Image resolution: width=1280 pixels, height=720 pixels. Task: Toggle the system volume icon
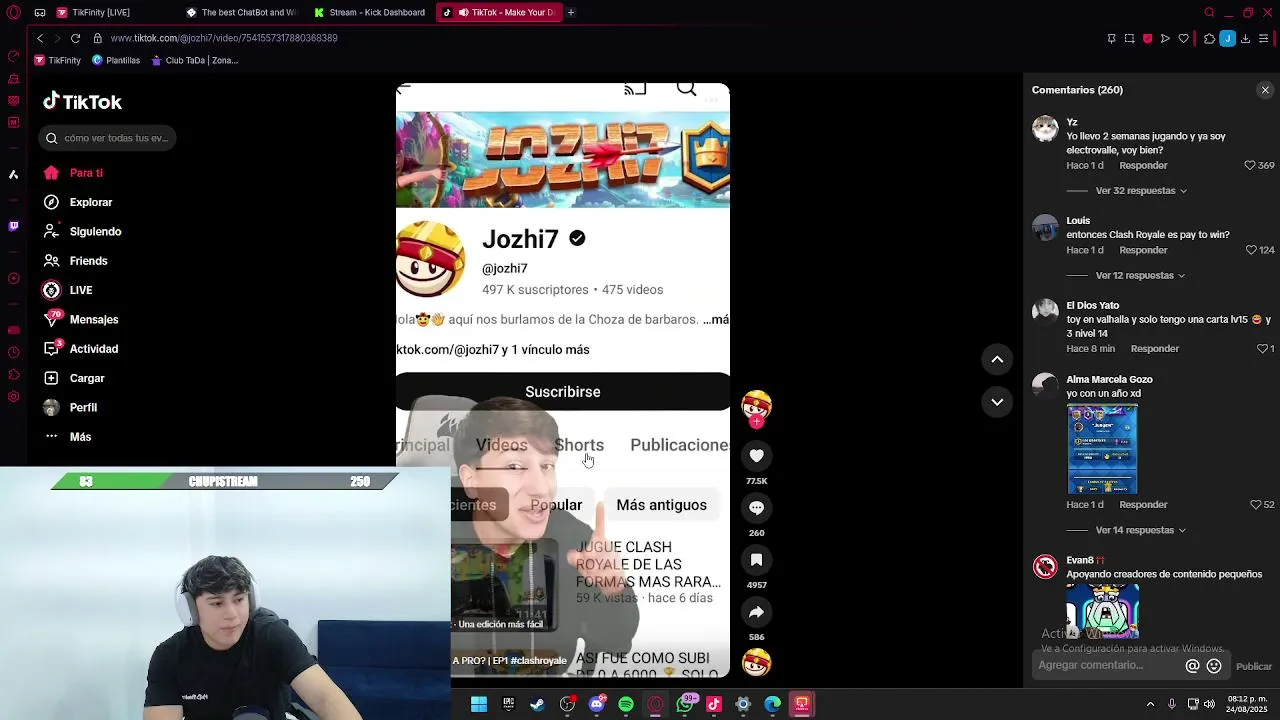click(x=1209, y=704)
